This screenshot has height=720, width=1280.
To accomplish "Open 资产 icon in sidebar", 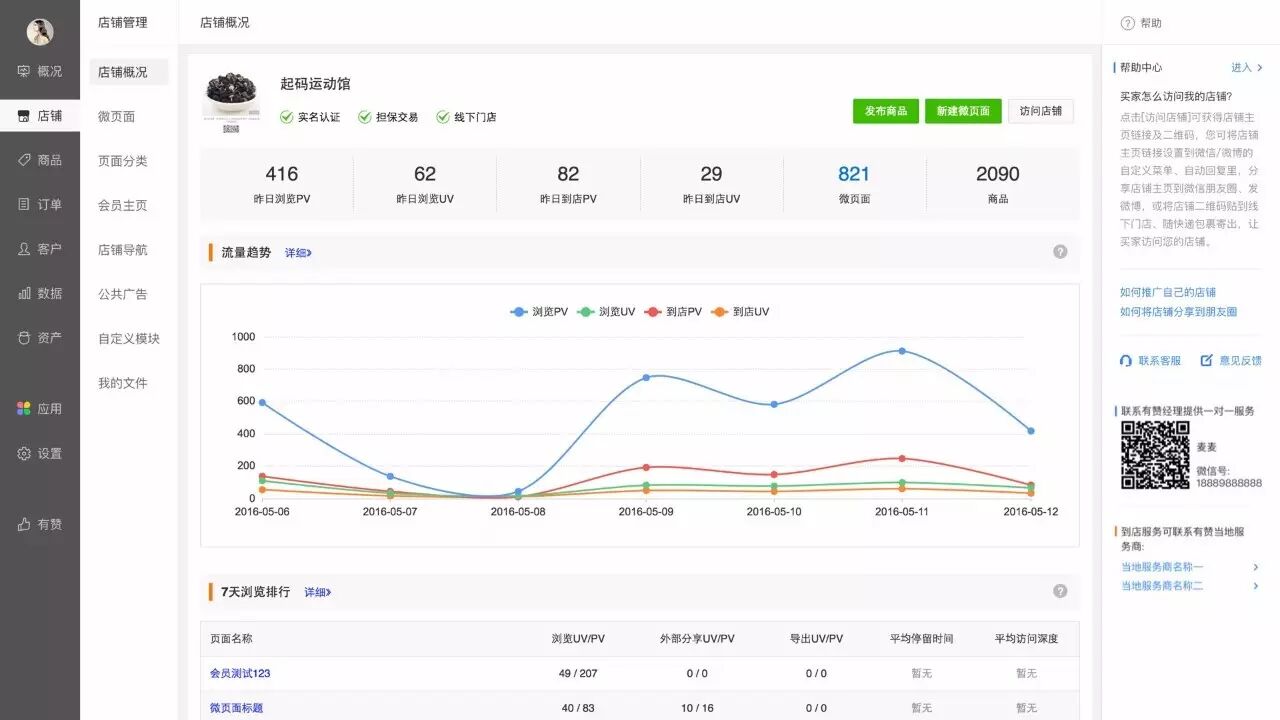I will point(24,338).
